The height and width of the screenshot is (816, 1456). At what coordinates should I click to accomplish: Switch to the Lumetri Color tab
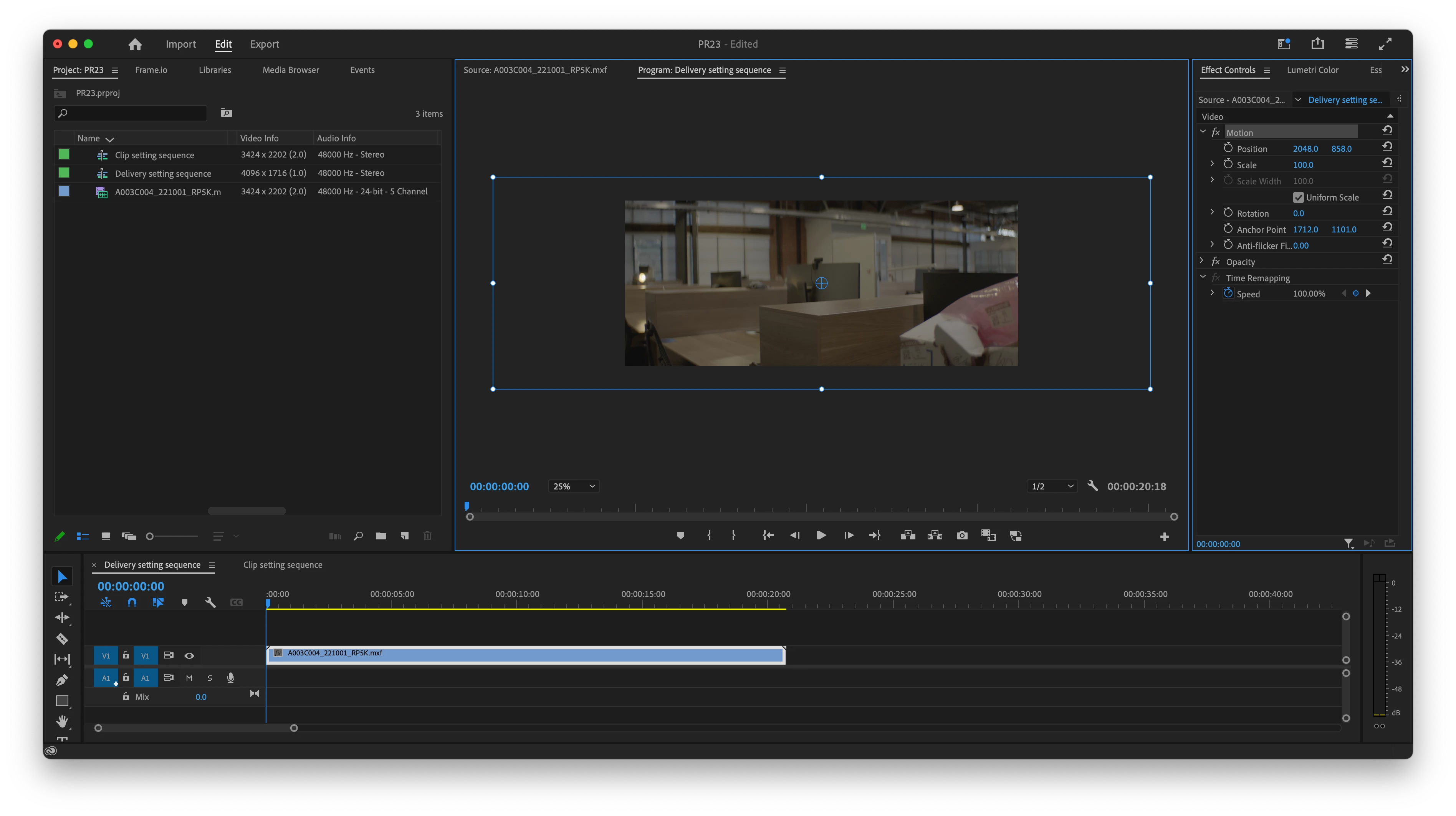click(1312, 70)
